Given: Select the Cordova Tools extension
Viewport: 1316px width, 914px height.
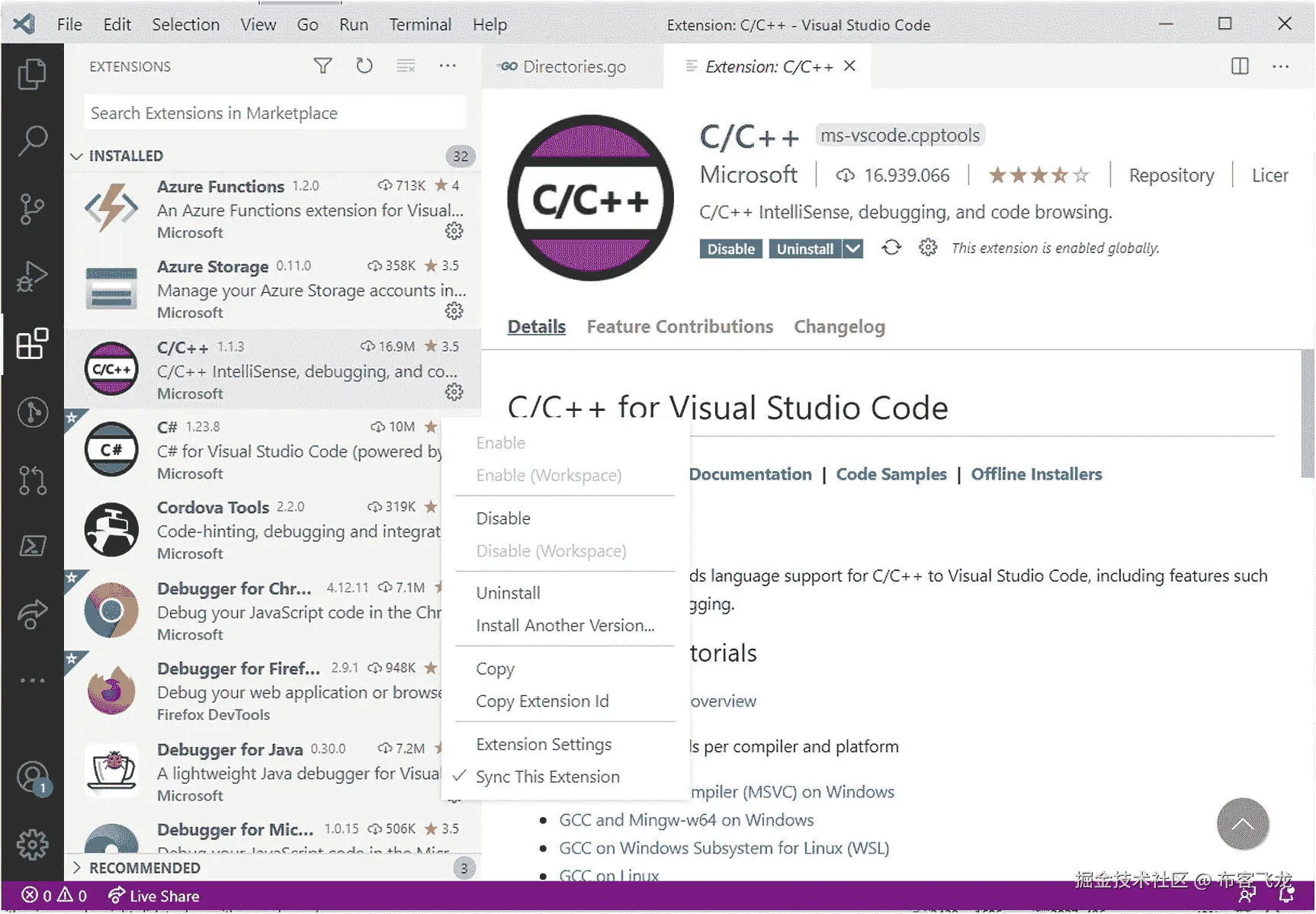Looking at the screenshot, I should coord(272,531).
